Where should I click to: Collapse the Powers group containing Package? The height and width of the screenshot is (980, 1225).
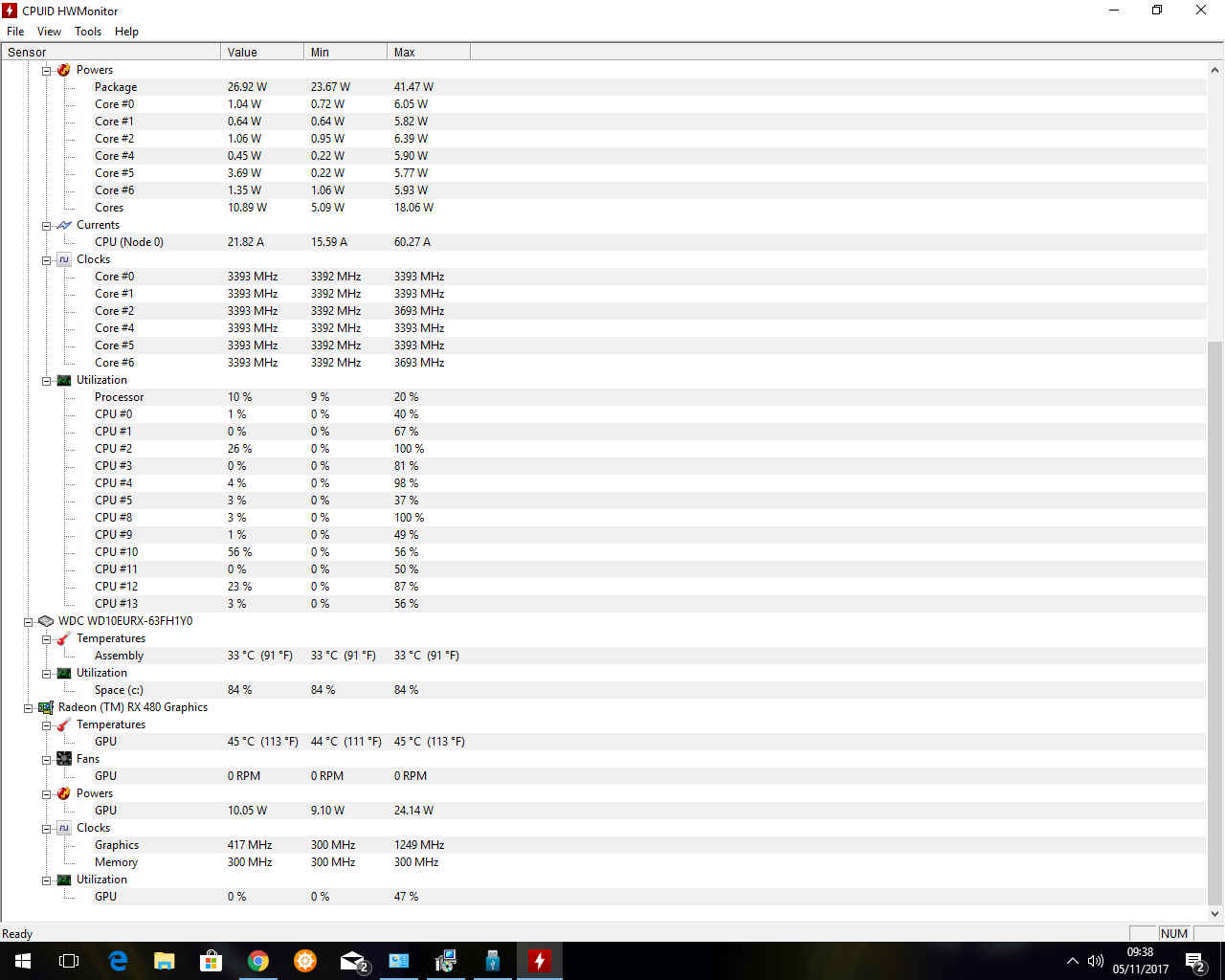[46, 71]
